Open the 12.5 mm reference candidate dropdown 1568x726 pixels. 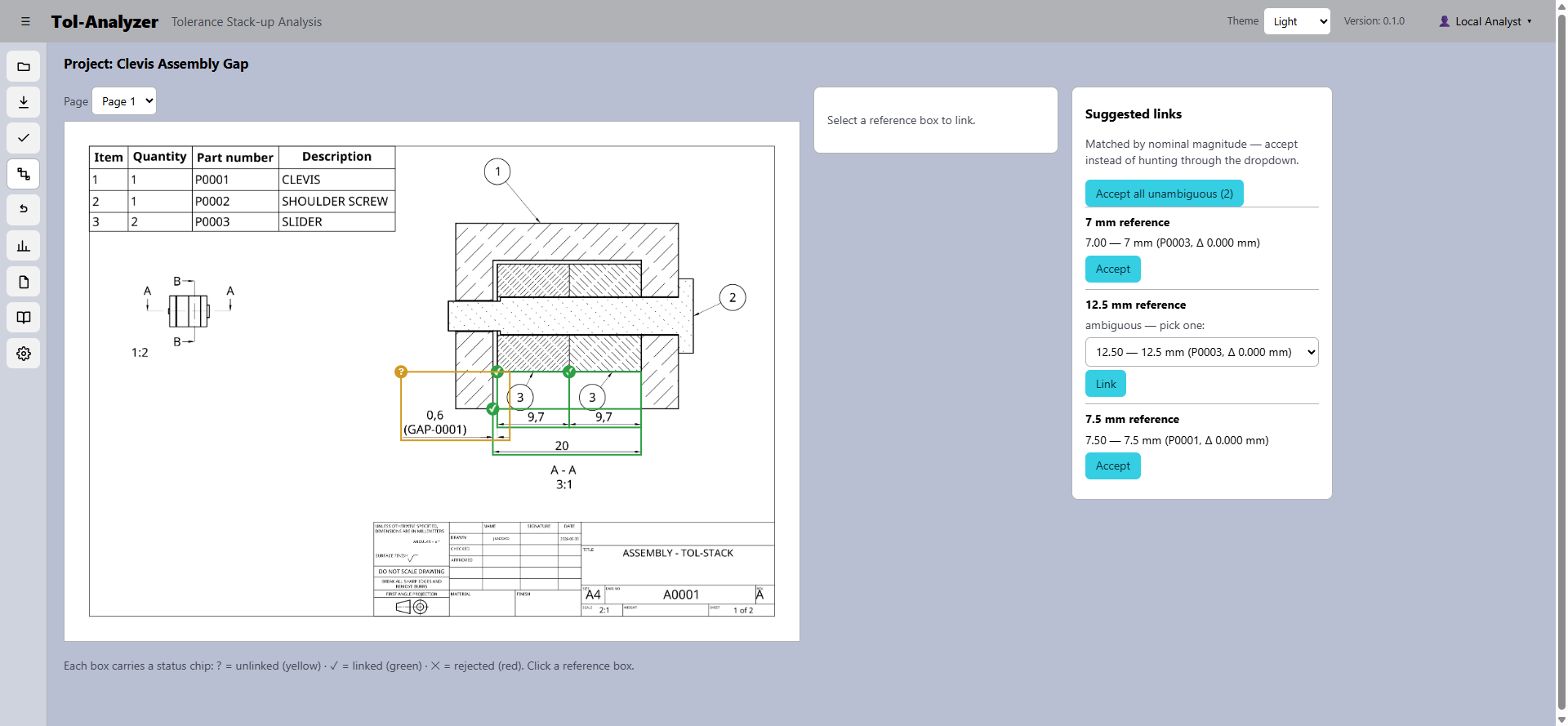click(x=1201, y=352)
